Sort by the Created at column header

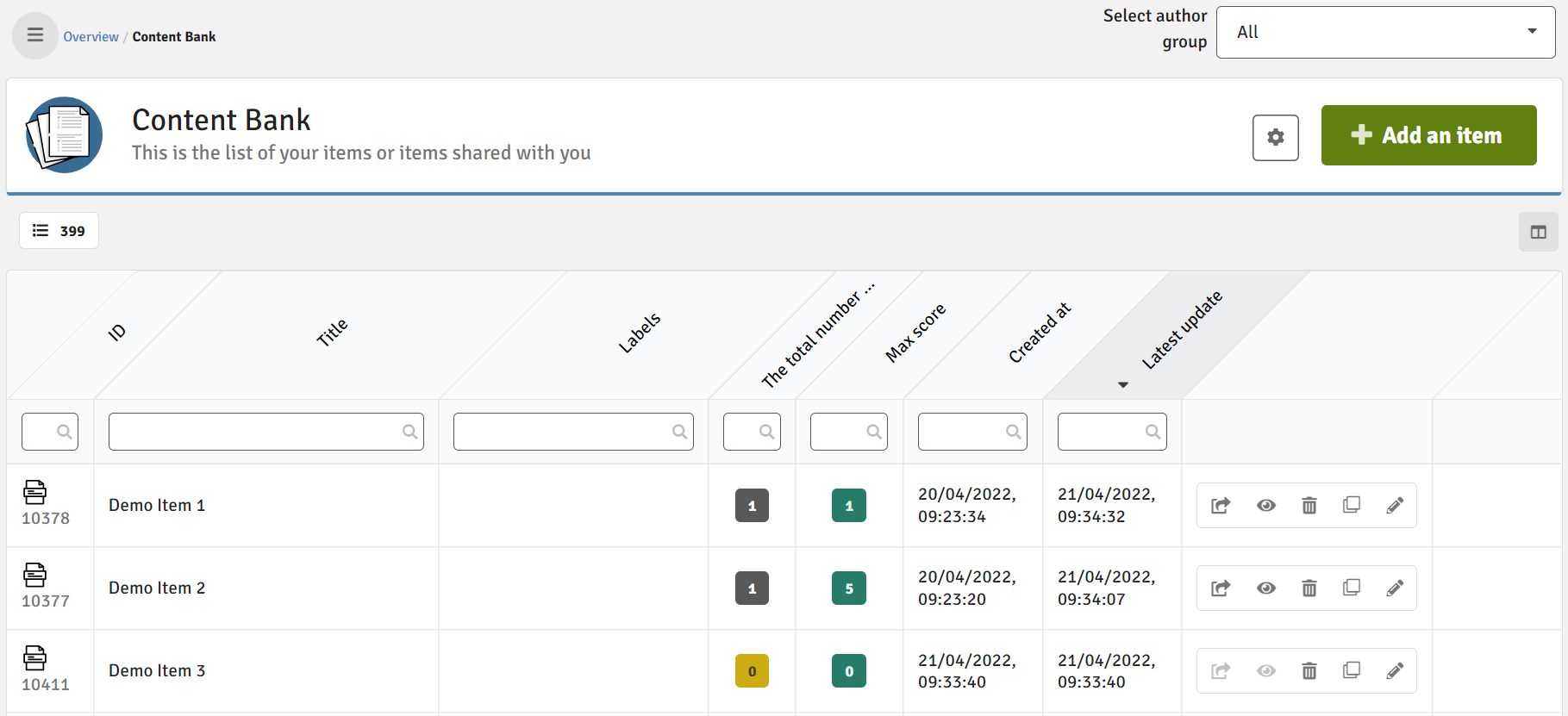1040,333
